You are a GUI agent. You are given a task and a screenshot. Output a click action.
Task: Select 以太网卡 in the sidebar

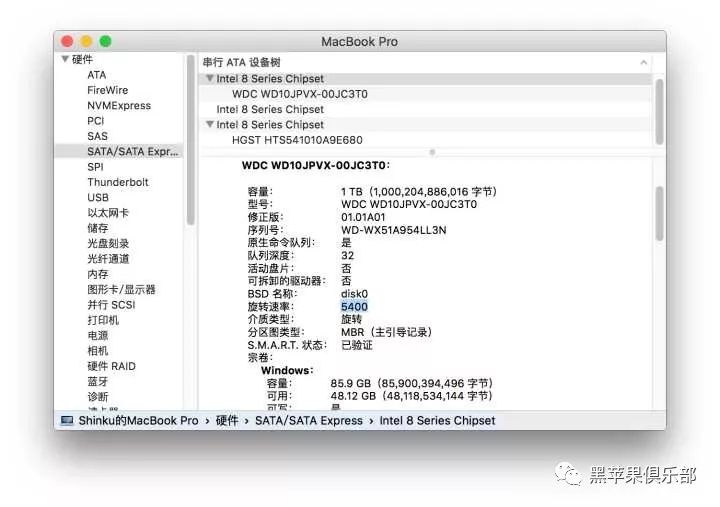(108, 213)
